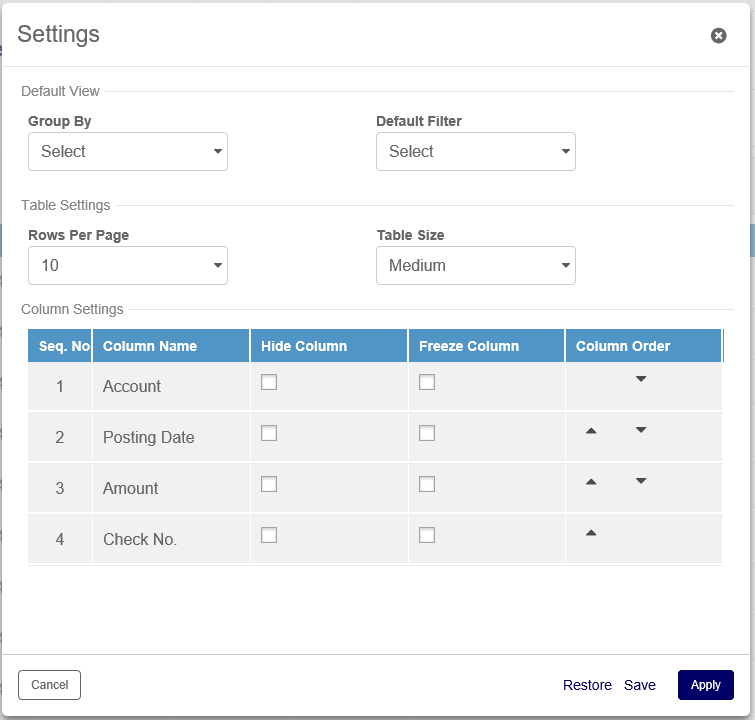Move Account column down in order
This screenshot has width=755, height=720.
click(x=641, y=379)
